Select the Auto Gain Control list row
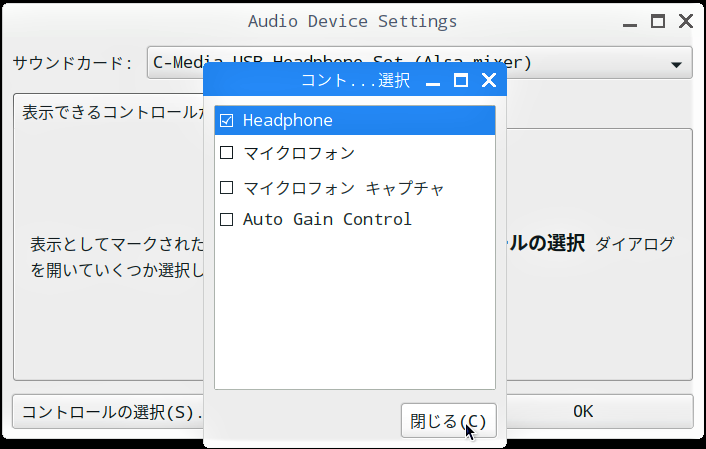The width and height of the screenshot is (706, 449). [355, 219]
